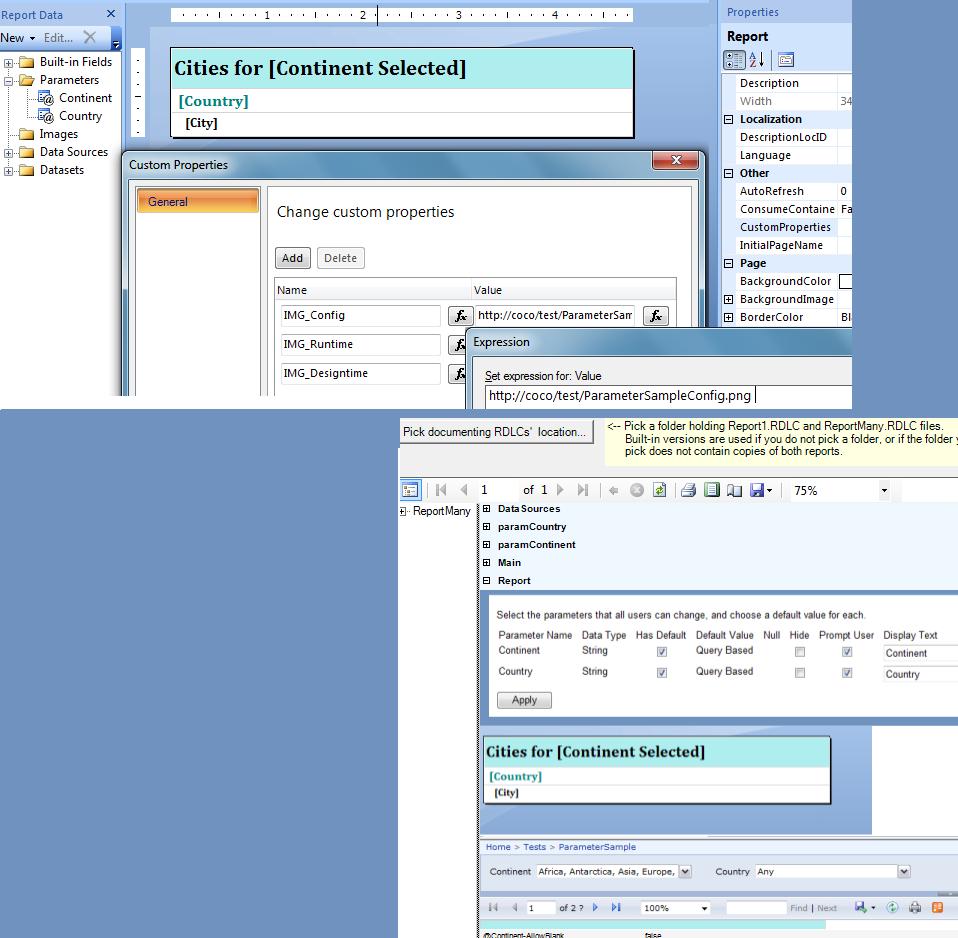Expand the DataSources section
Image resolution: width=958 pixels, height=938 pixels.
[486, 509]
